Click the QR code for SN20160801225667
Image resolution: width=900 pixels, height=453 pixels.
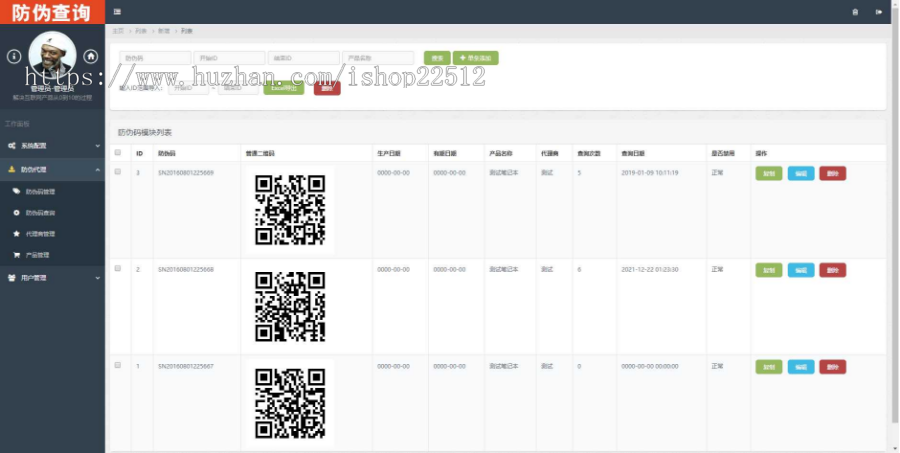click(x=290, y=404)
